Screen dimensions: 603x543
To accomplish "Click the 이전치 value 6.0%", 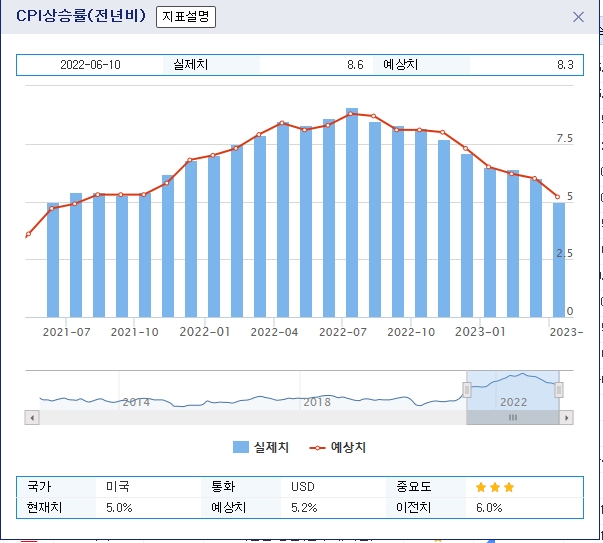I will pyautogui.click(x=489, y=508).
